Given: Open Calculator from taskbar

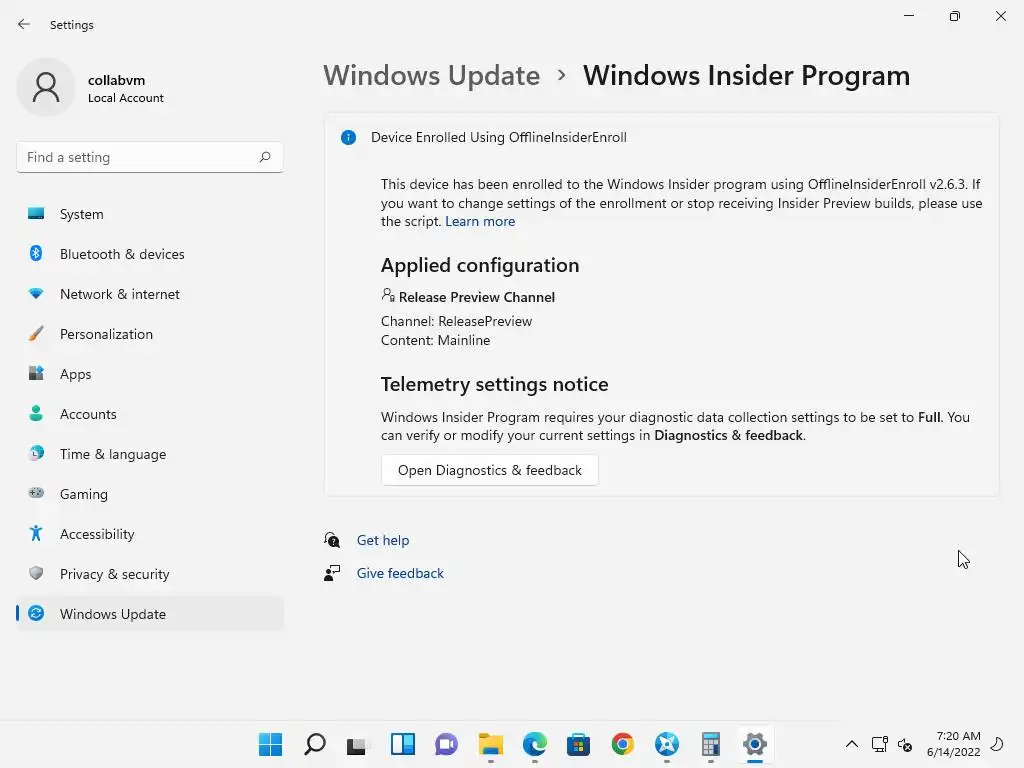Looking at the screenshot, I should coord(711,744).
